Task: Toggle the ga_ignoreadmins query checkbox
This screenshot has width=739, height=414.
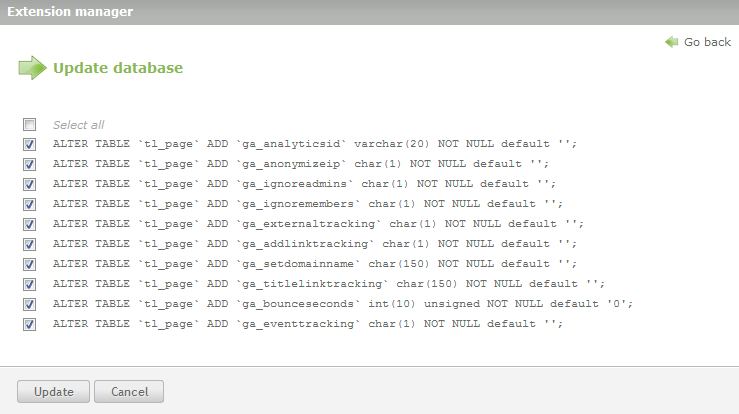Action: (x=30, y=184)
